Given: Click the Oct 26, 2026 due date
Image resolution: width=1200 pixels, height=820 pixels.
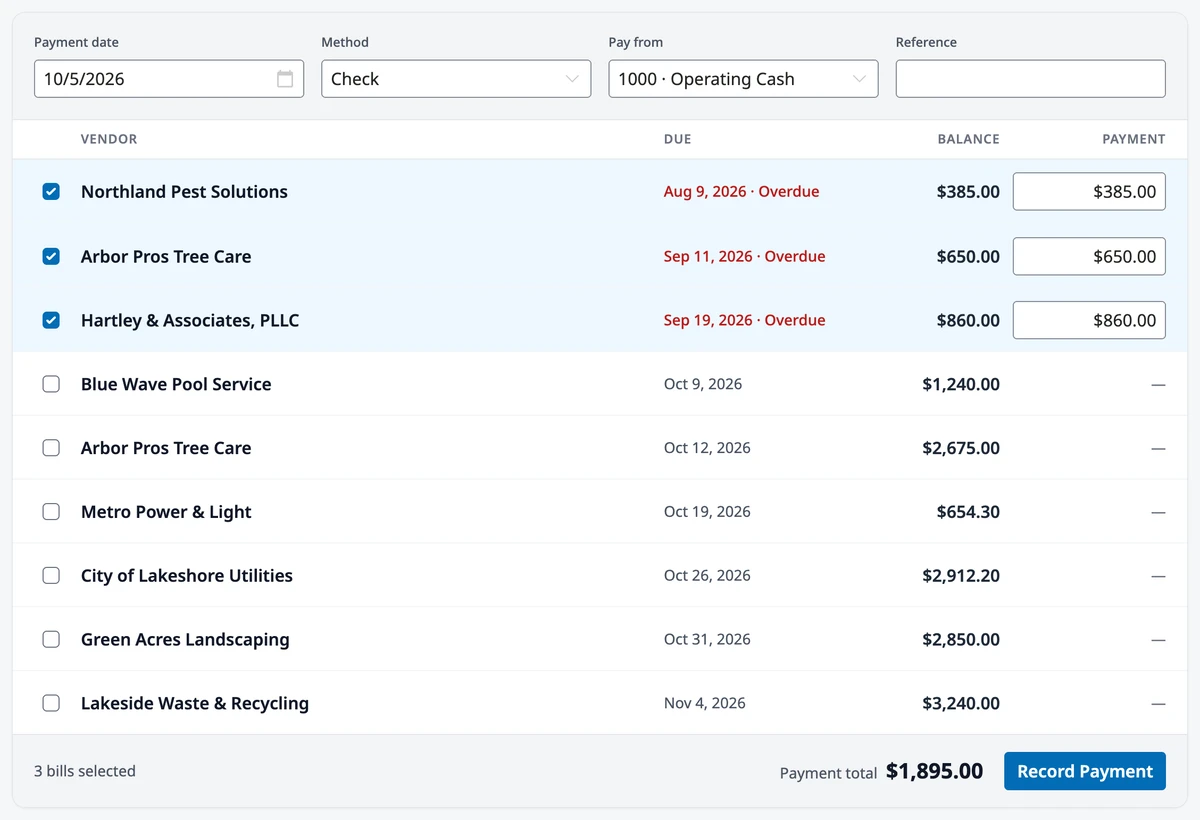Looking at the screenshot, I should tap(707, 576).
